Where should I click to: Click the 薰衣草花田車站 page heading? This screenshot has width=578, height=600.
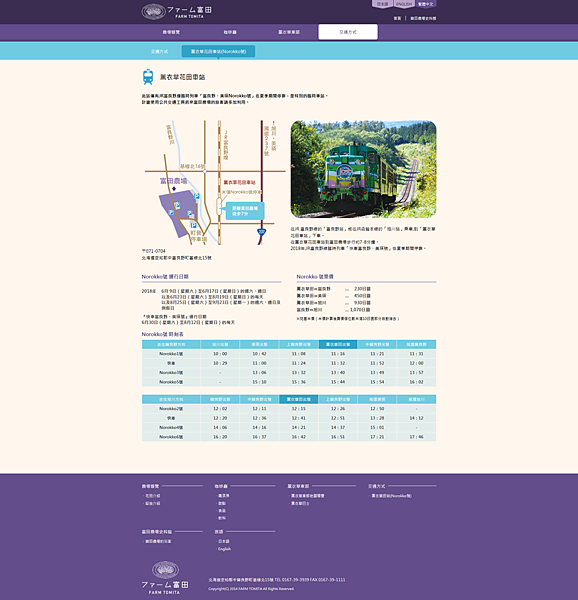click(x=182, y=77)
